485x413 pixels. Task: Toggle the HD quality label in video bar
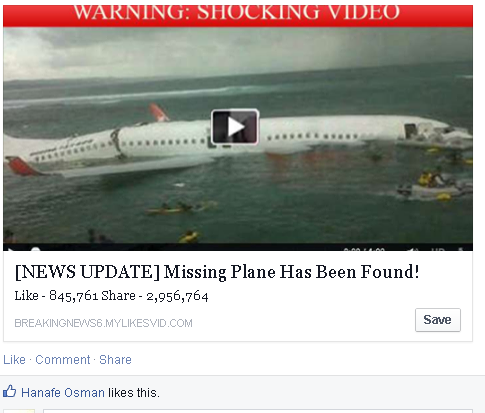click(437, 249)
